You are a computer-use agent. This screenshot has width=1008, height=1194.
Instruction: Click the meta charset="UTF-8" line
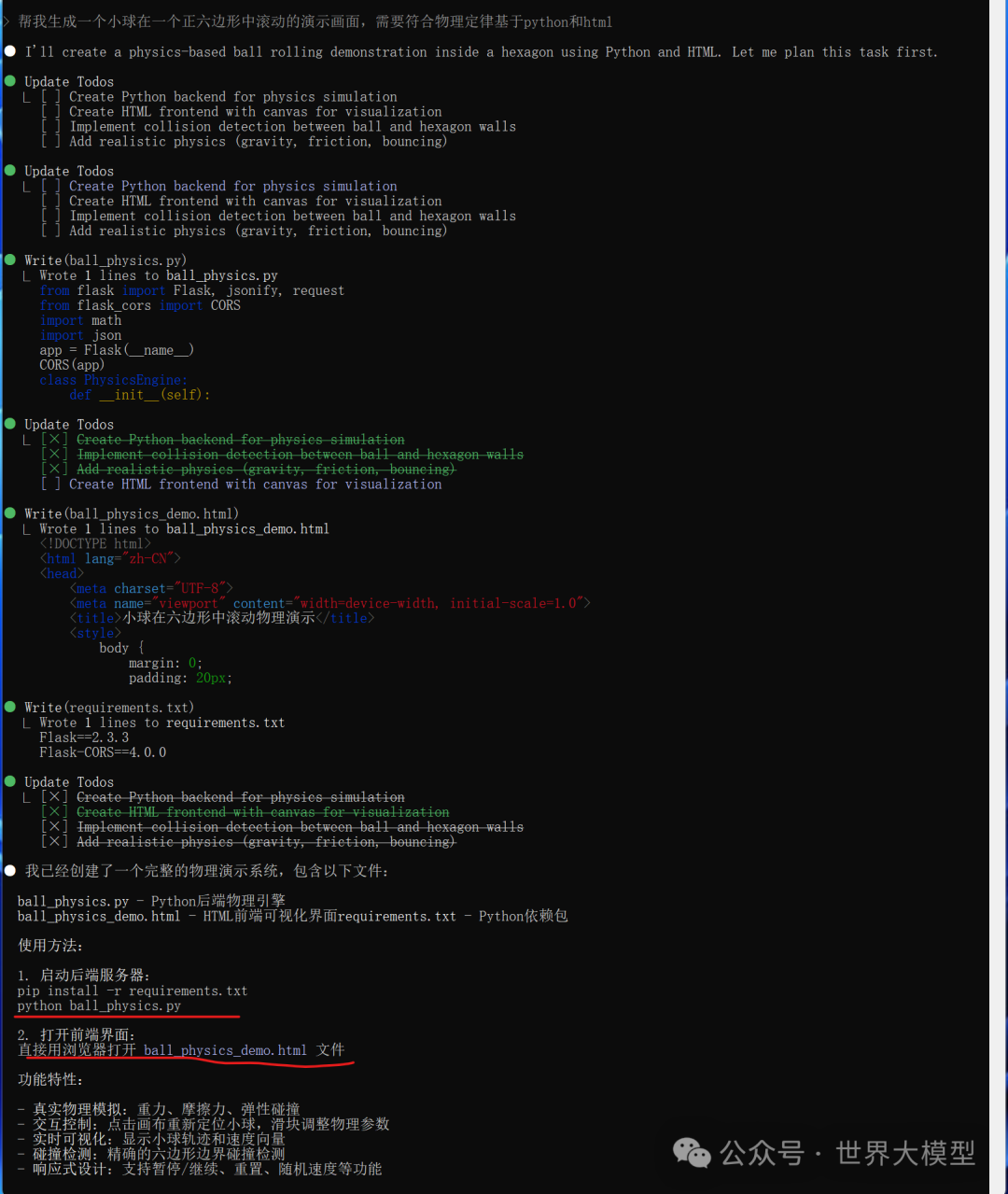(x=151, y=588)
